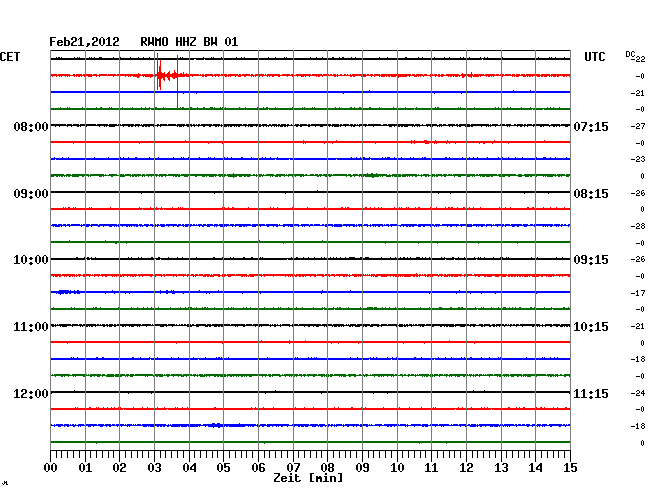The width and height of the screenshot is (650, 494).
Task: Select minute 04 on the time axis
Action: click(x=189, y=467)
